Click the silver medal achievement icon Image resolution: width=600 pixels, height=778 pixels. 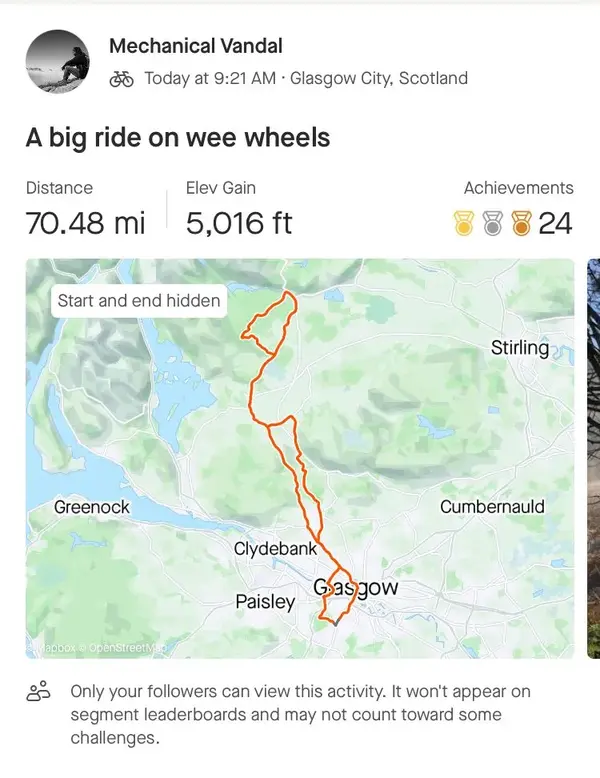[492, 223]
